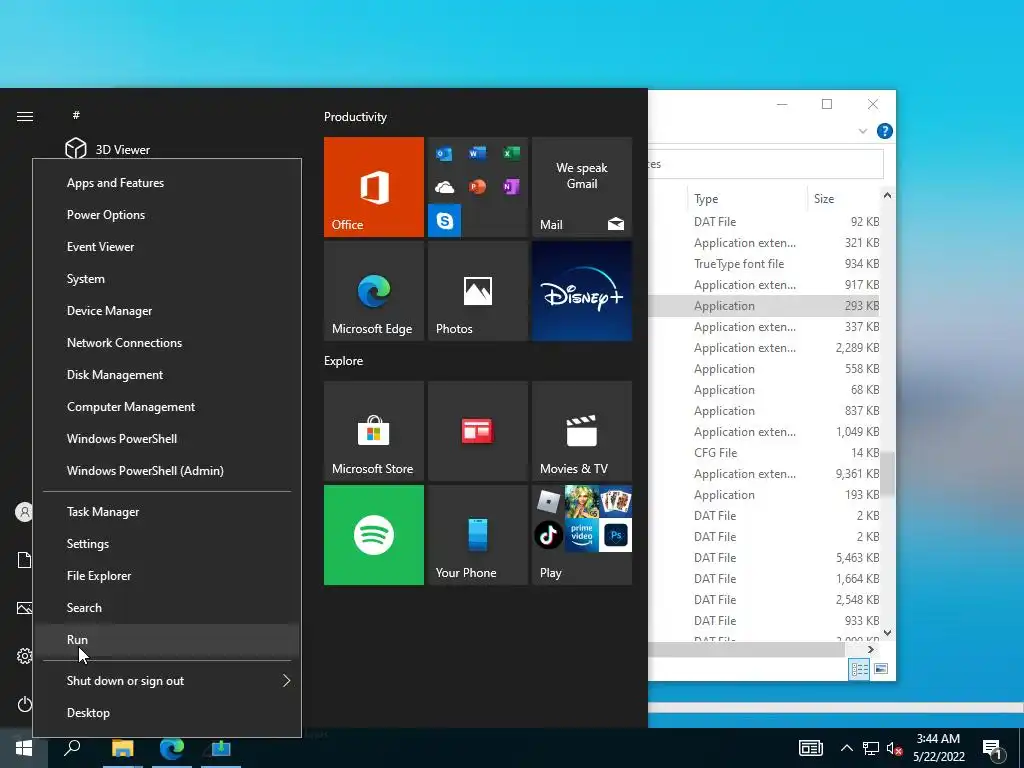Click the Power icon in Start sidebar

click(x=24, y=704)
